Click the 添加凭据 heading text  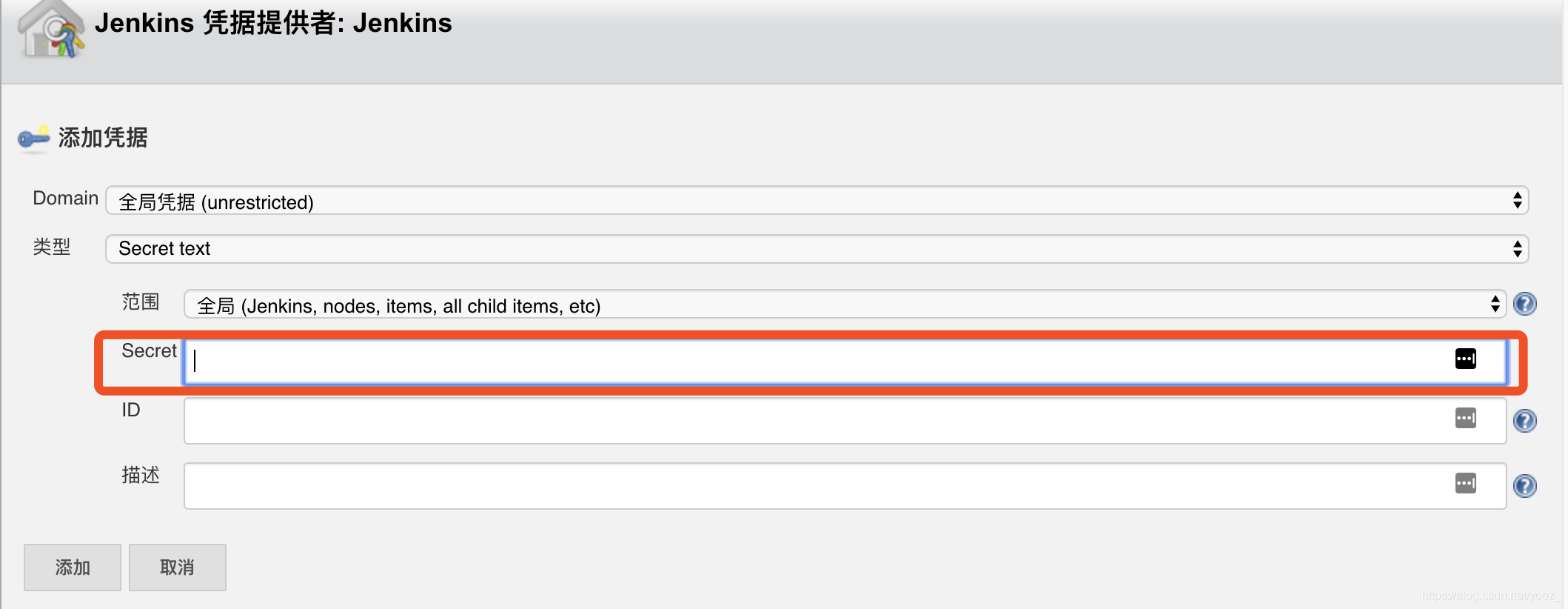(x=103, y=138)
